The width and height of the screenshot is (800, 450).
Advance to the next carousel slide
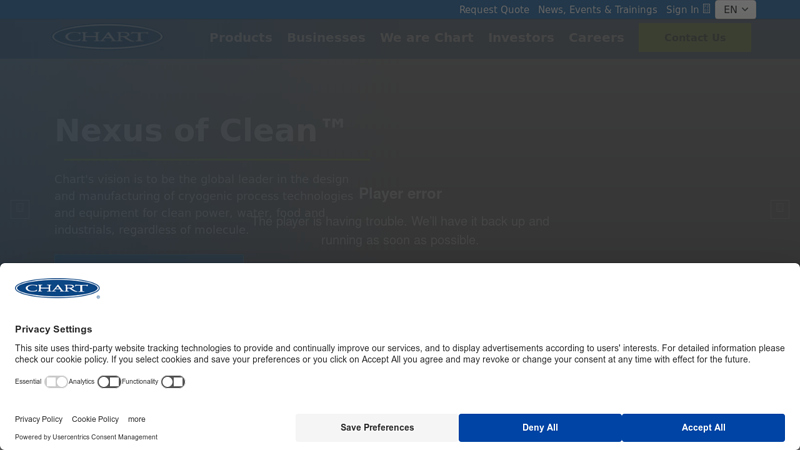pos(780,209)
